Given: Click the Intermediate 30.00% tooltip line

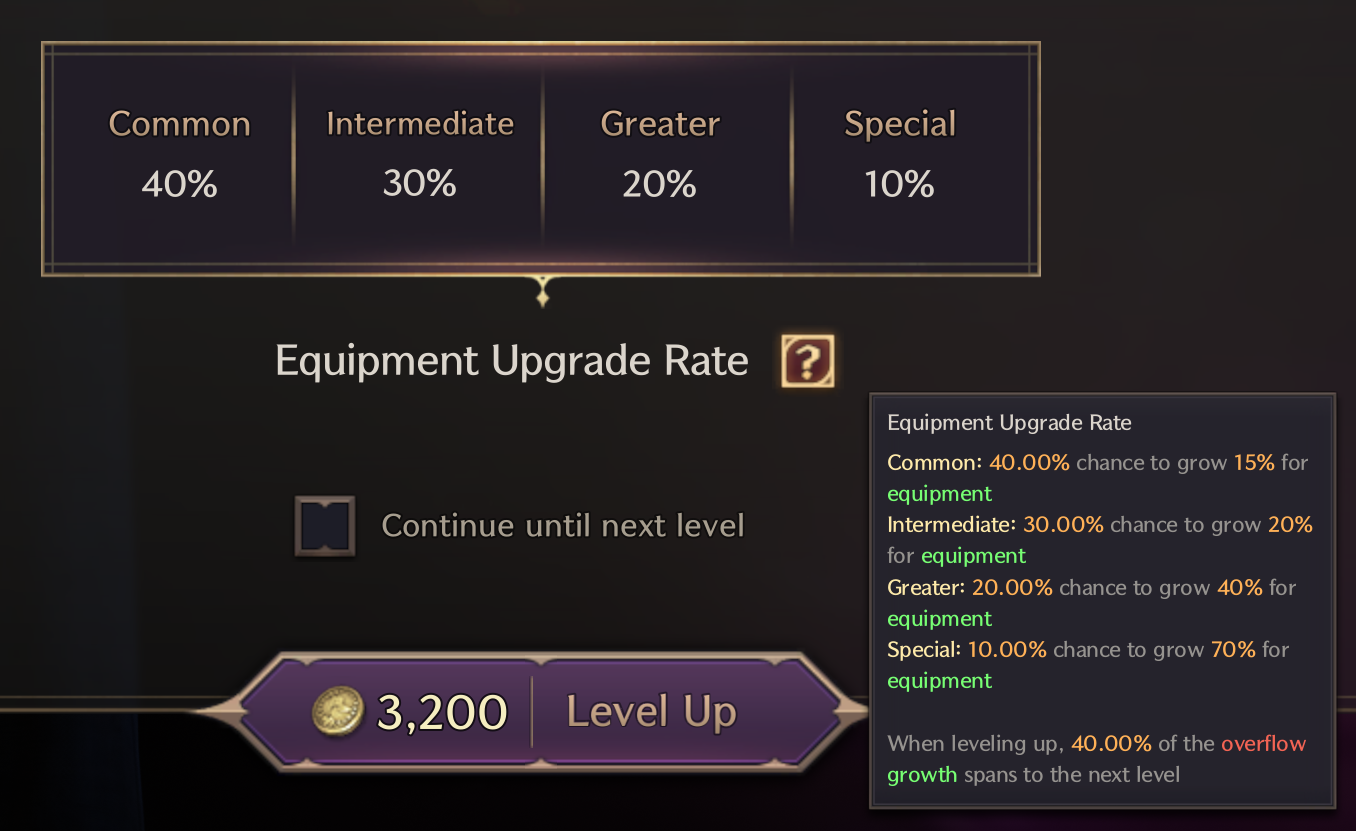Looking at the screenshot, I should (x=1100, y=540).
